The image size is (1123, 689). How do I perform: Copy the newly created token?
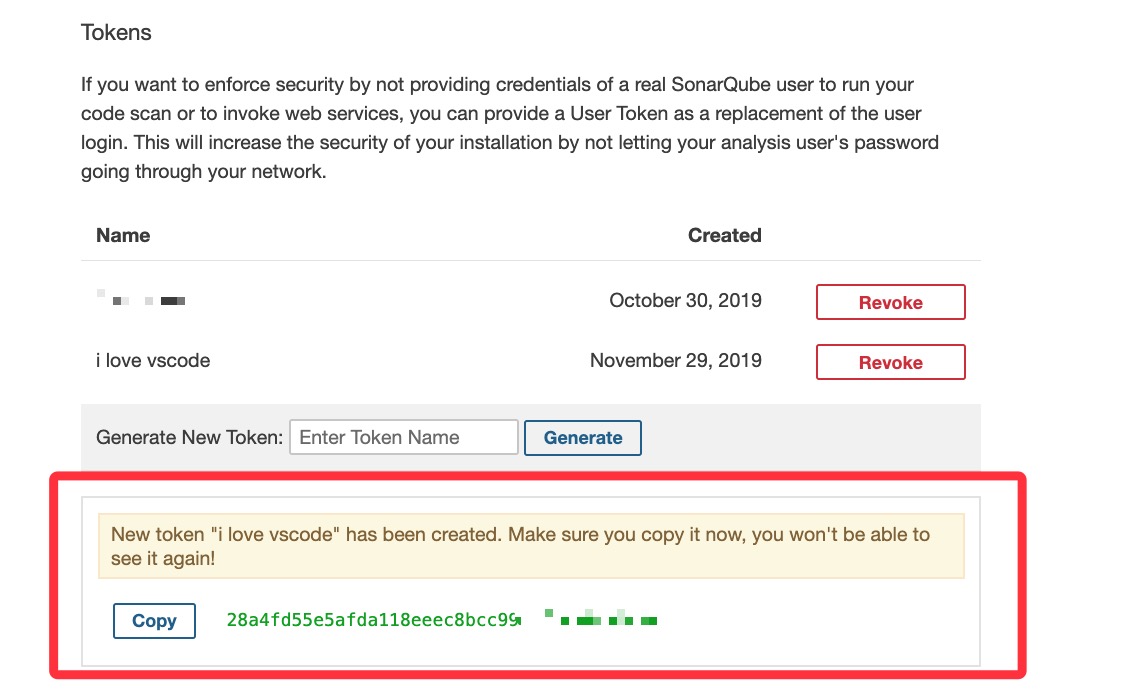click(154, 621)
